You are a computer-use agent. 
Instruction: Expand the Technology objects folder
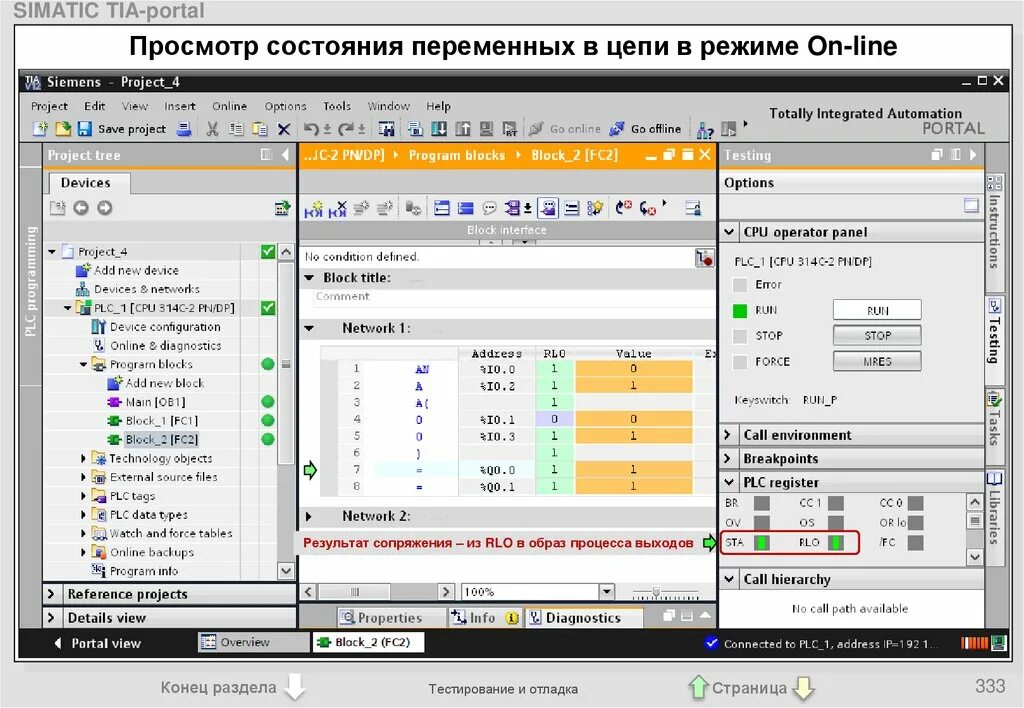pos(83,459)
